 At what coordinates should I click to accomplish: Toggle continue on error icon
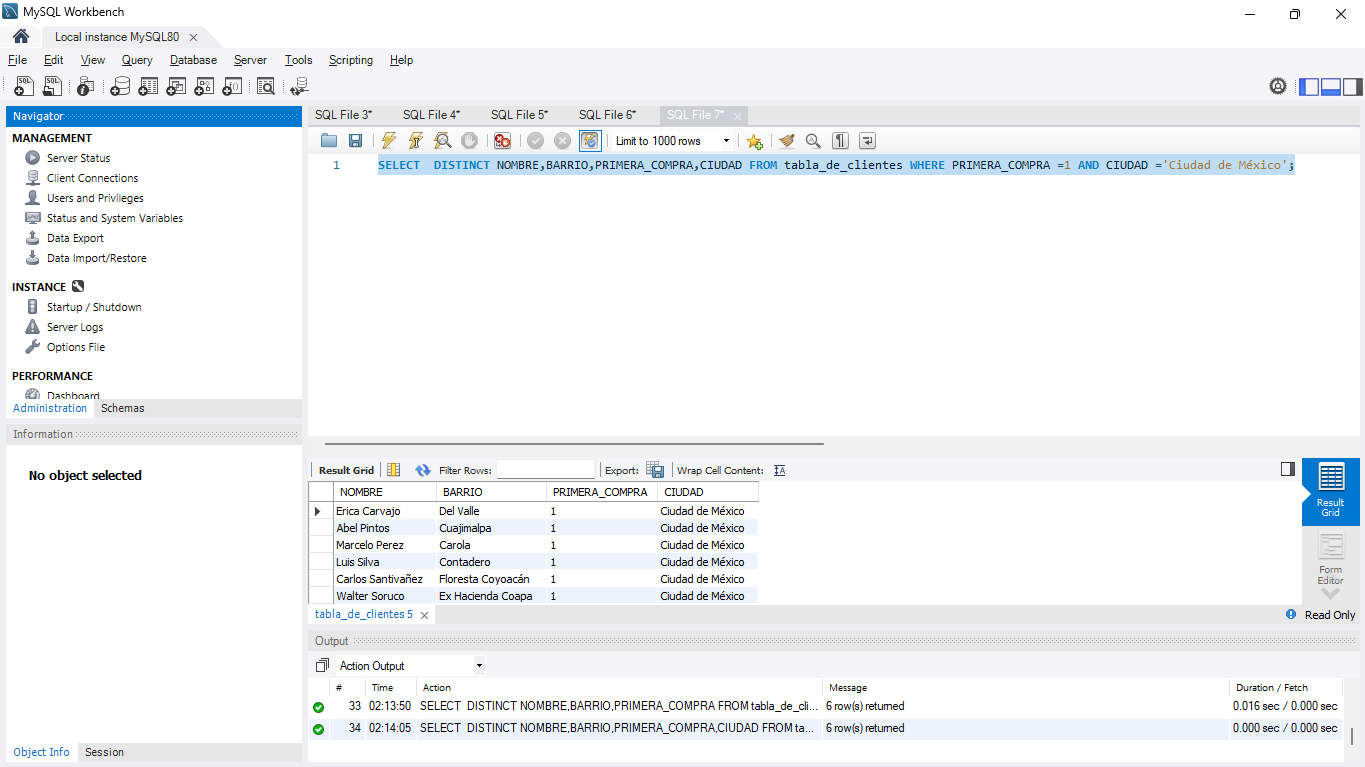tap(502, 141)
